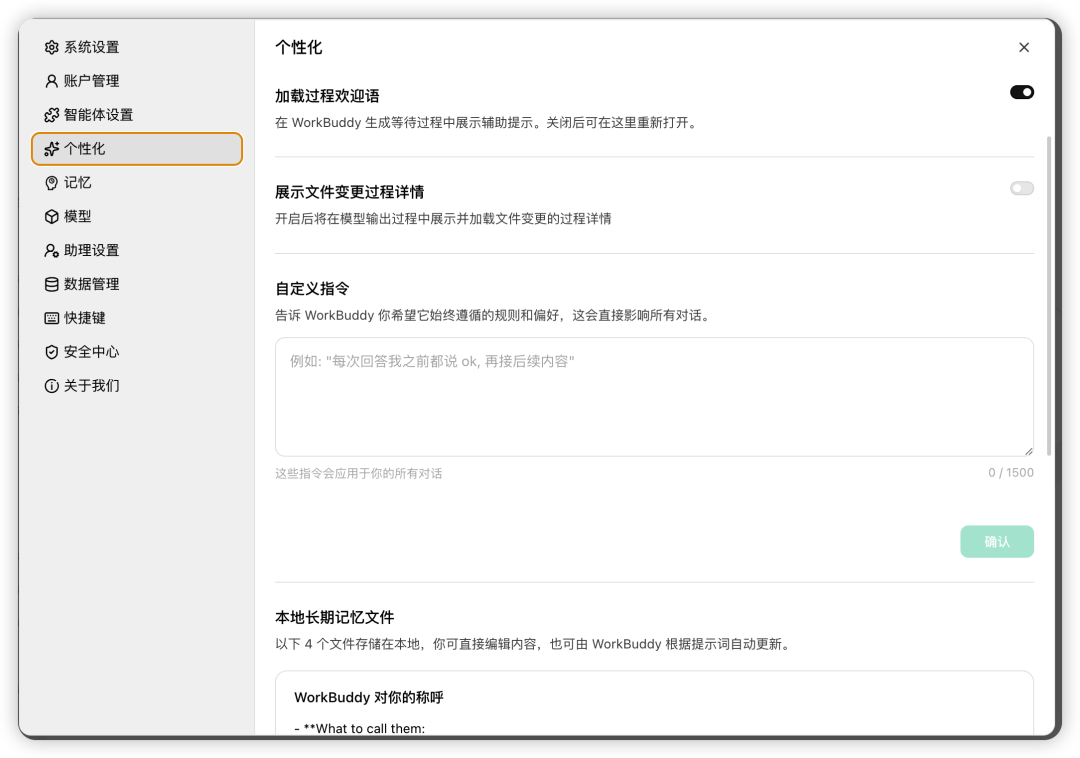Click the info icon beside 关于我们

(51, 386)
